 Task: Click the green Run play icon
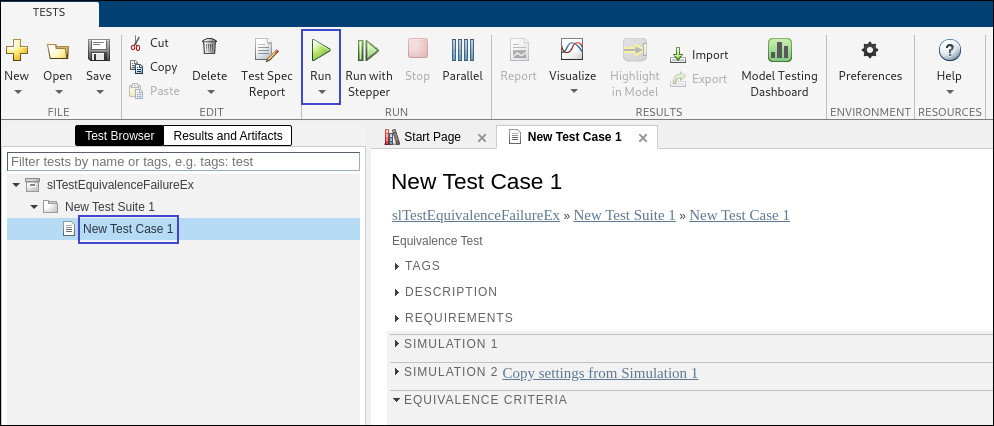click(x=320, y=50)
